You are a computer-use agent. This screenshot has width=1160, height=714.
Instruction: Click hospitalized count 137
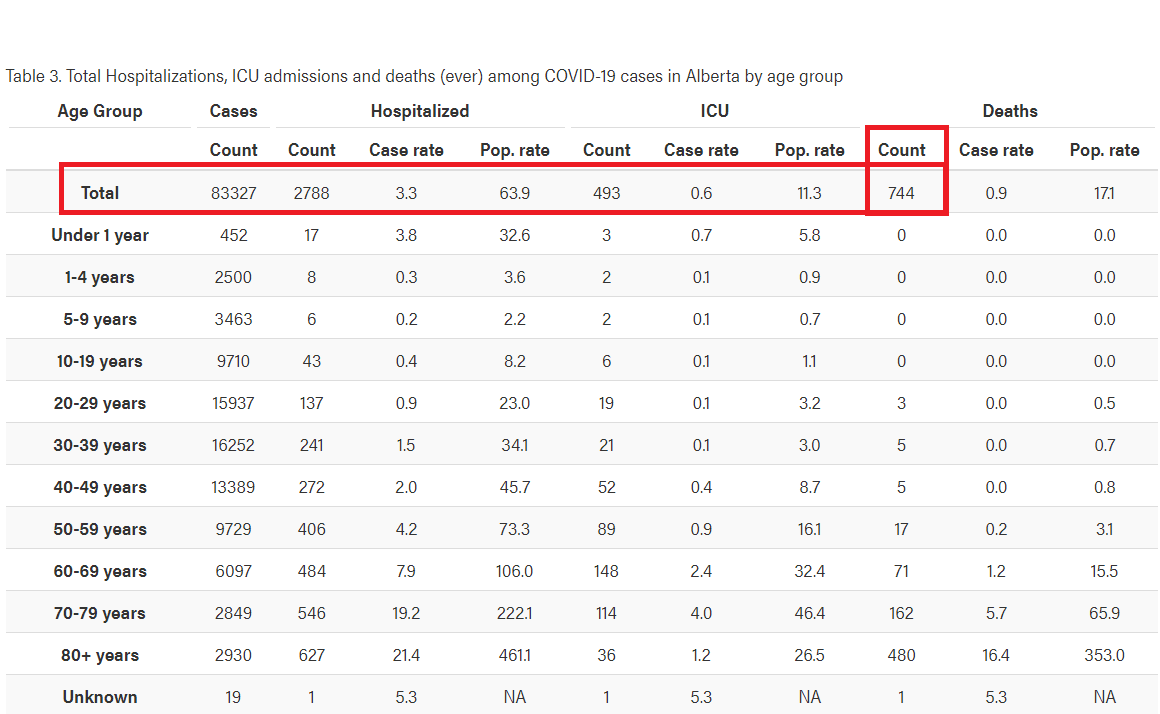311,404
